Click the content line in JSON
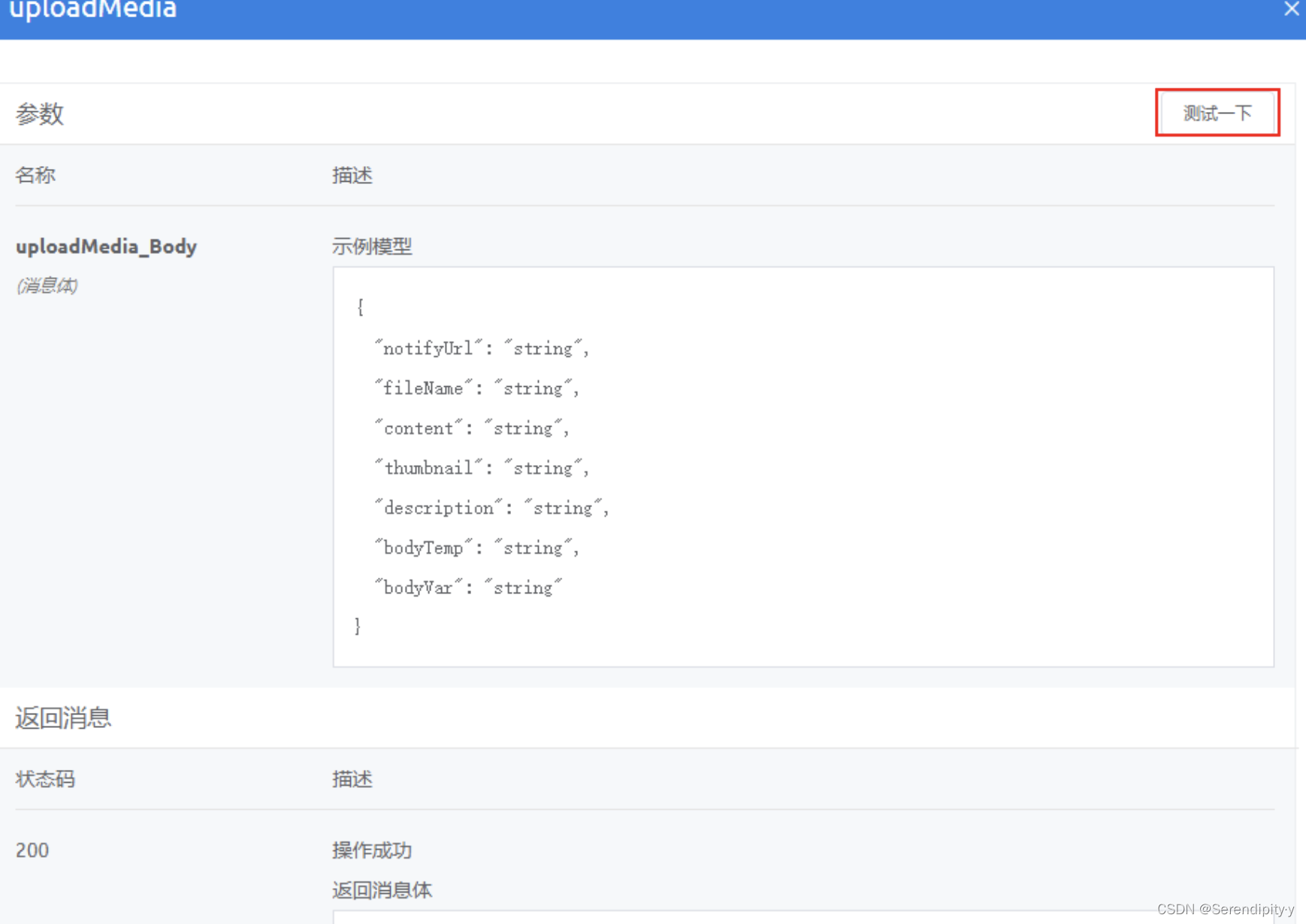 (472, 428)
